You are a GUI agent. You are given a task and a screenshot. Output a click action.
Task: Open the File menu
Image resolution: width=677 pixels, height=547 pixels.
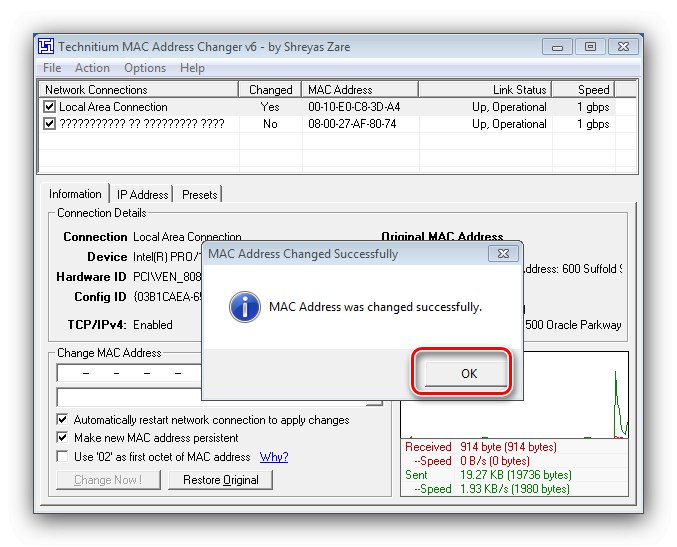click(x=52, y=68)
